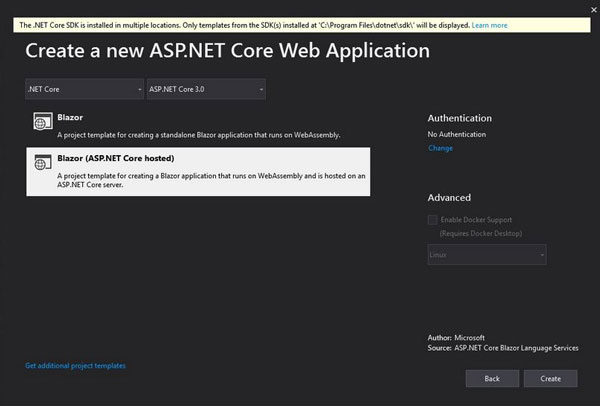Click the Blazor template globe icon

click(42, 122)
